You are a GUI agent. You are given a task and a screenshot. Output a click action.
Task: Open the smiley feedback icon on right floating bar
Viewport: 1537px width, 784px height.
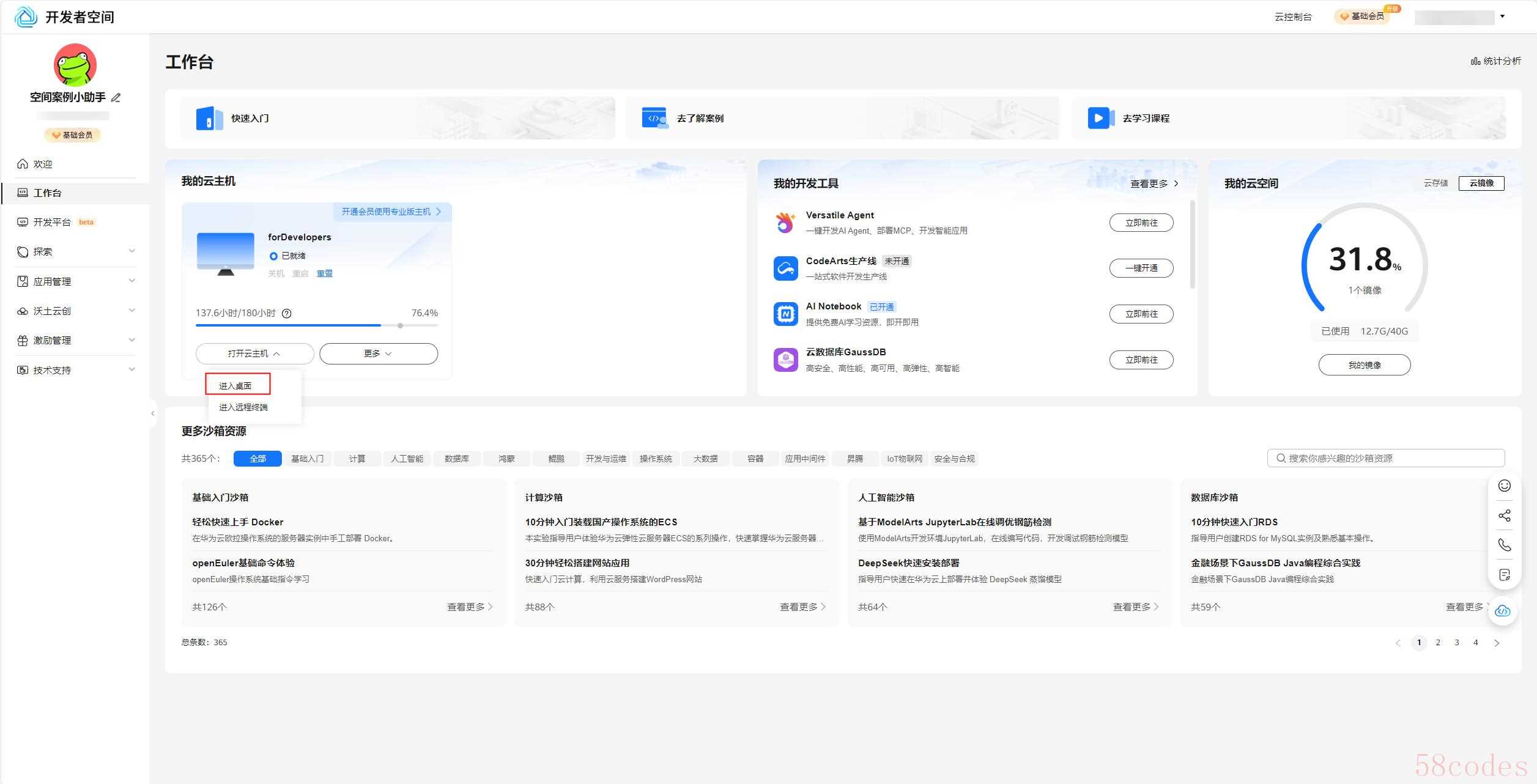pyautogui.click(x=1504, y=486)
